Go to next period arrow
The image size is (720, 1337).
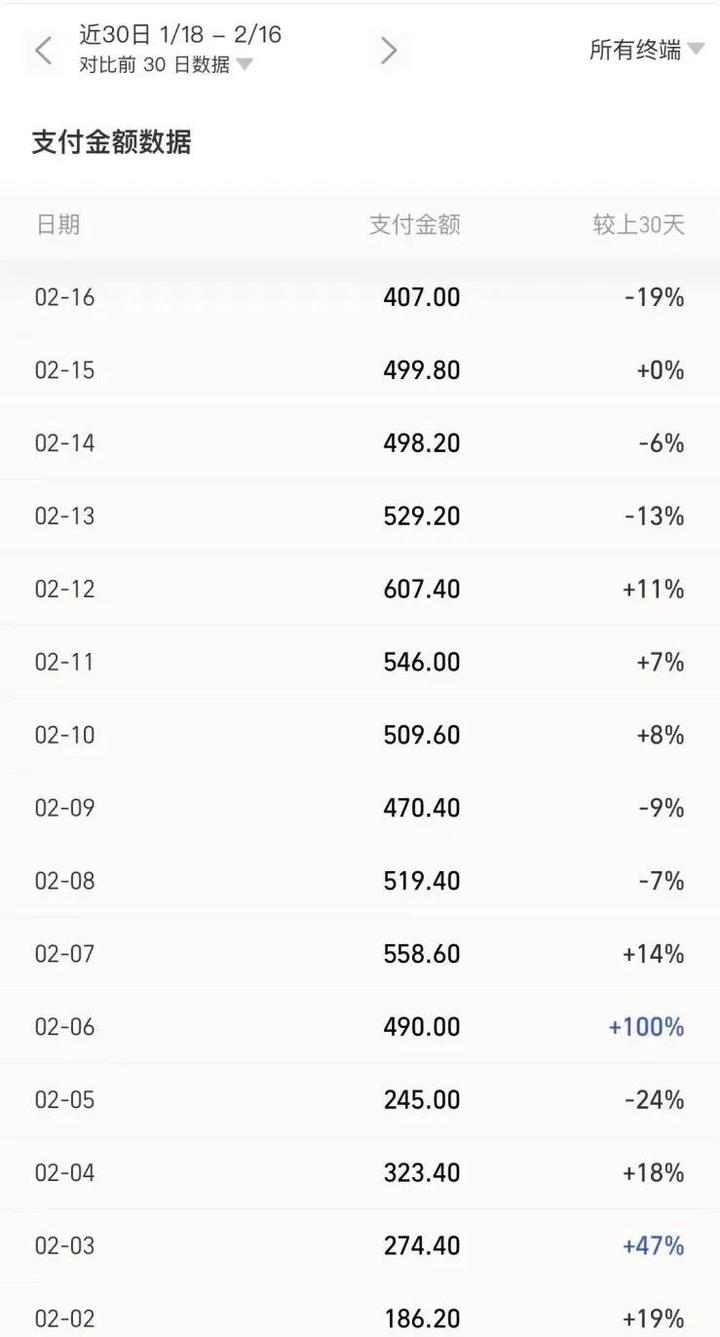(x=389, y=50)
